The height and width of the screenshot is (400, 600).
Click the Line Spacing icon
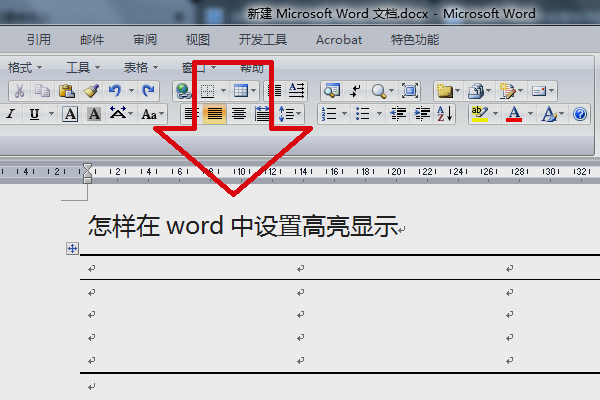tap(286, 114)
